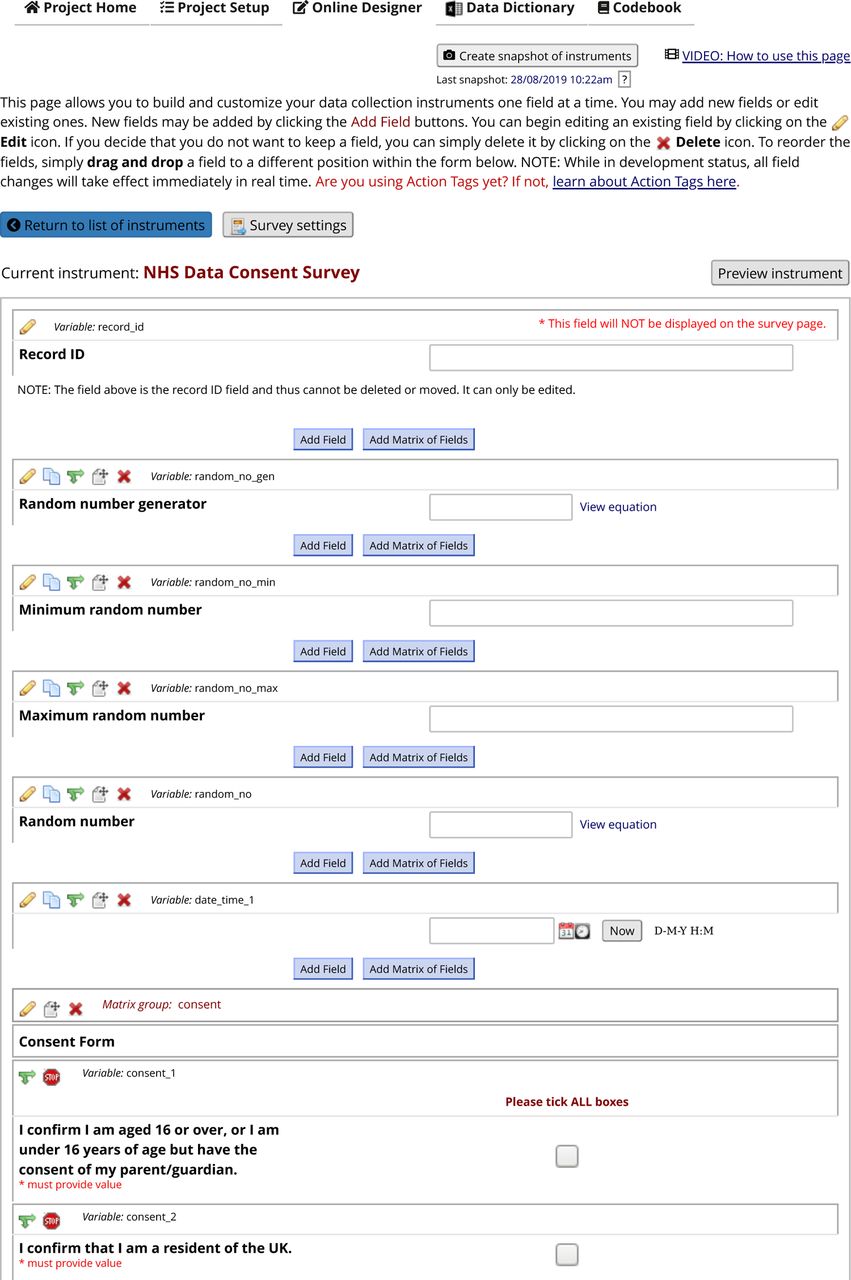The width and height of the screenshot is (851, 1280).
Task: Open branching logic for random_no field
Action: click(75, 794)
